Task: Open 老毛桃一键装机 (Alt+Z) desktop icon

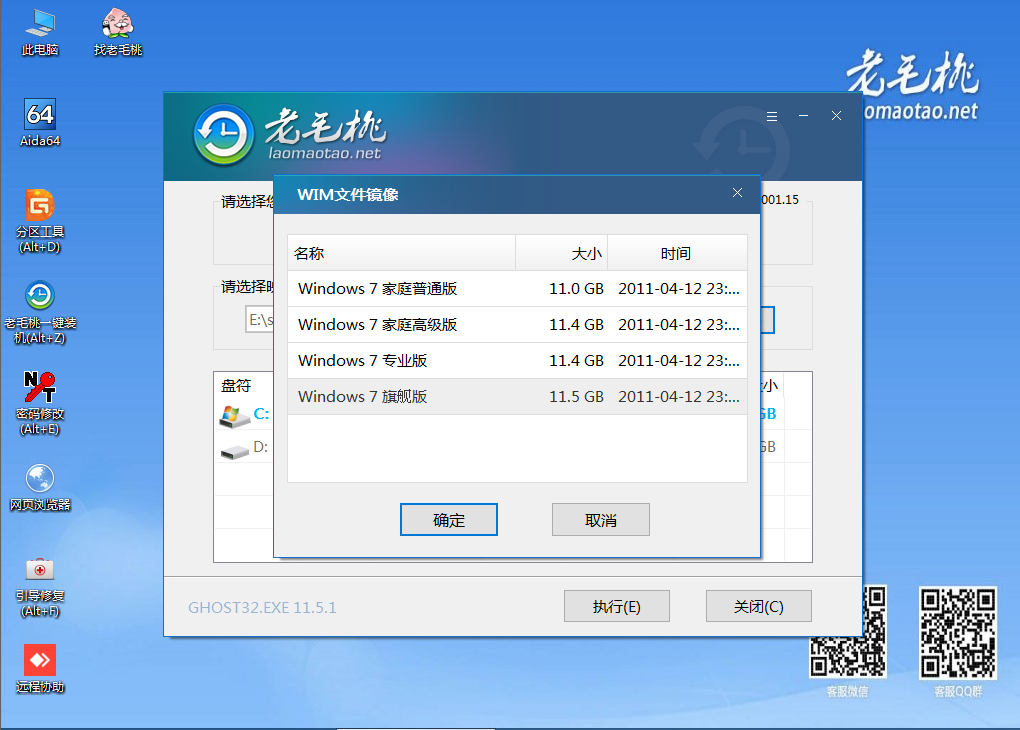Action: (x=40, y=312)
